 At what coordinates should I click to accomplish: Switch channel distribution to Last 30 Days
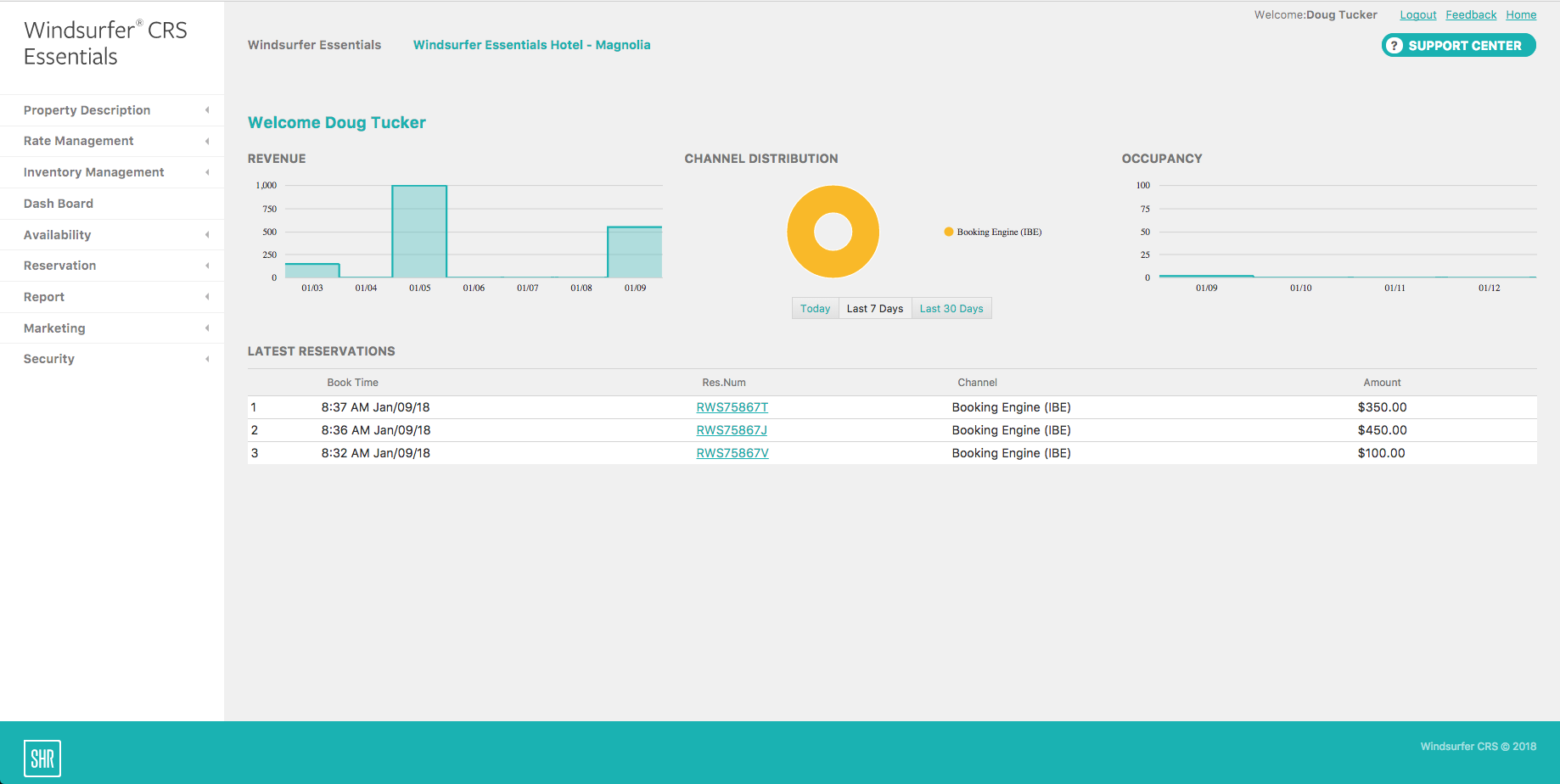coord(951,308)
